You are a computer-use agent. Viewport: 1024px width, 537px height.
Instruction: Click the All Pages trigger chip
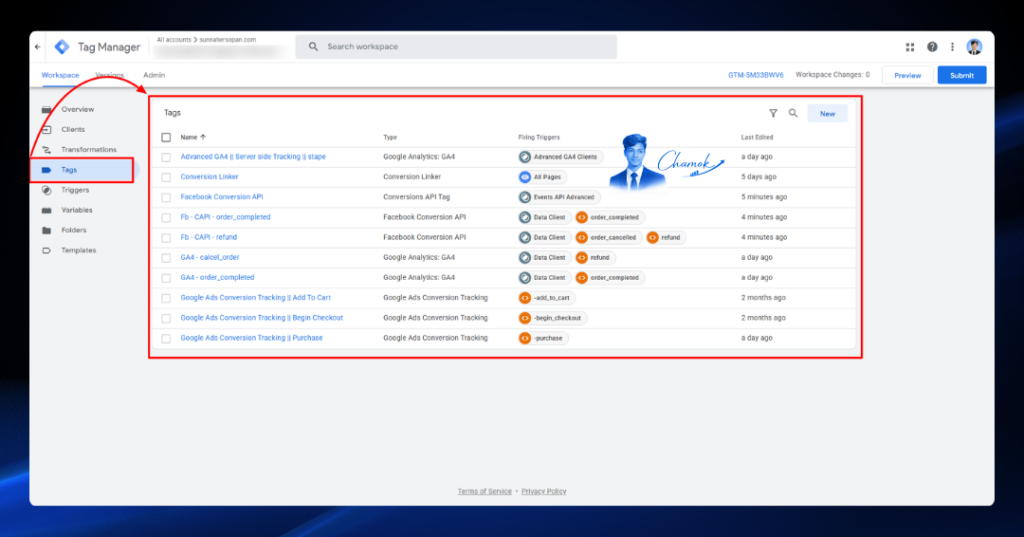542,177
